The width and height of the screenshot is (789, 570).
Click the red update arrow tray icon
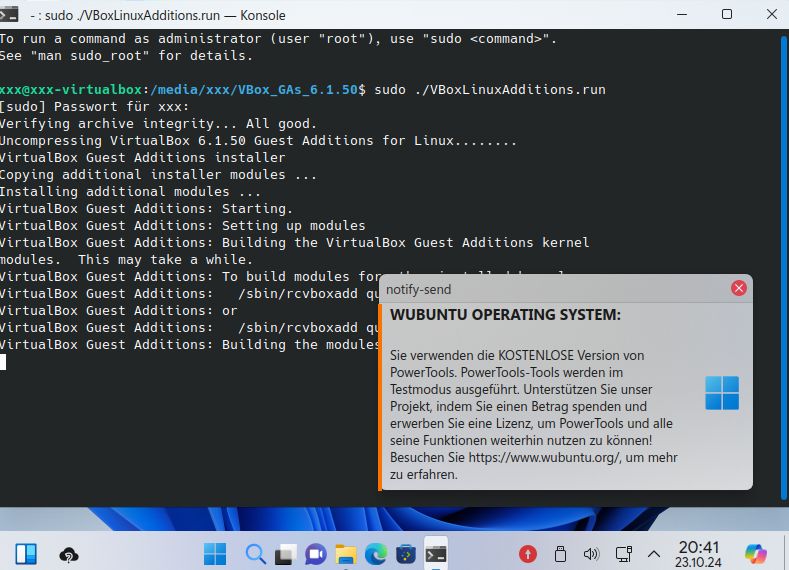tap(528, 554)
